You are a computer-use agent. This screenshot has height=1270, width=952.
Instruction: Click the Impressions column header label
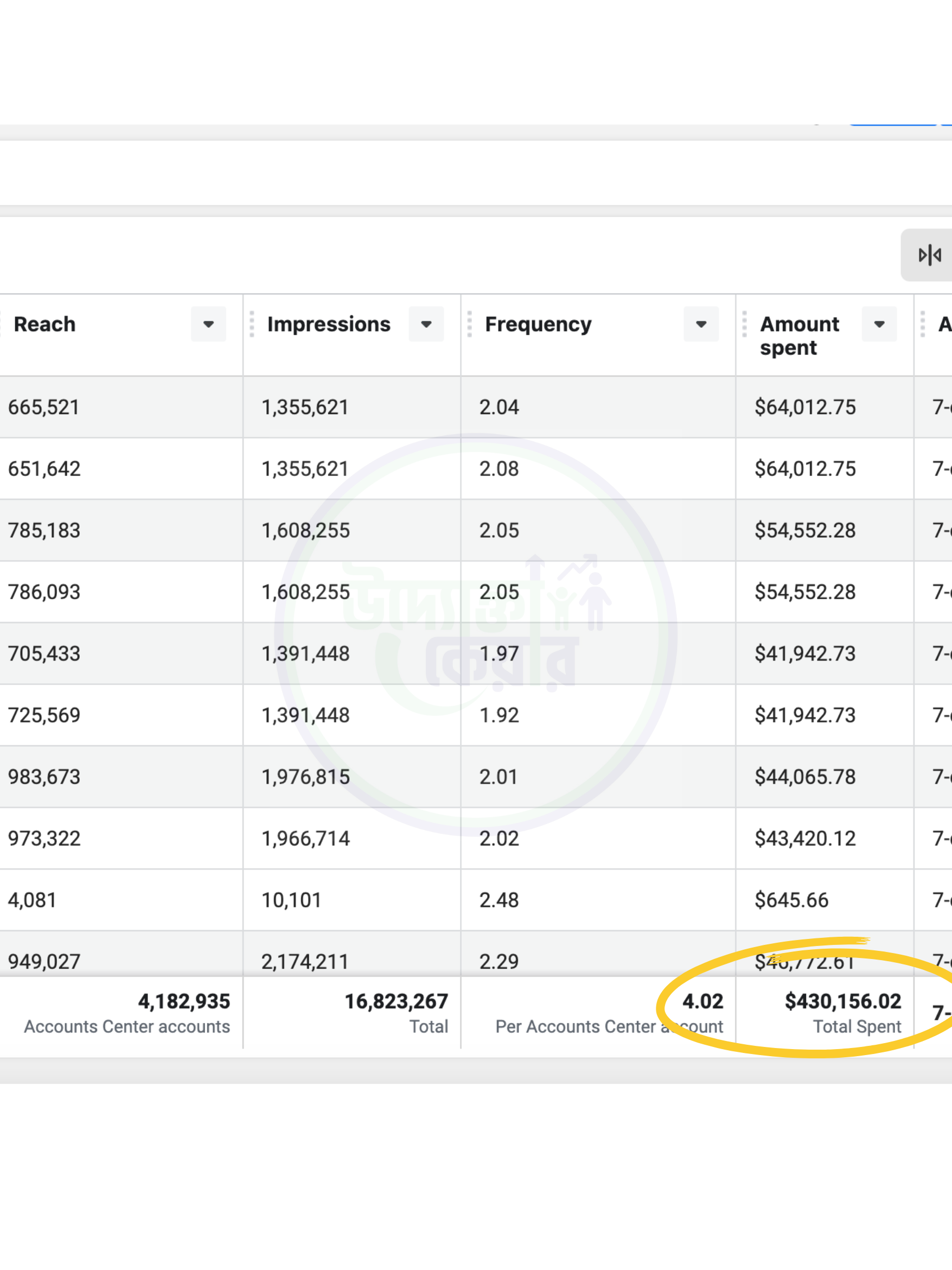pyautogui.click(x=328, y=325)
